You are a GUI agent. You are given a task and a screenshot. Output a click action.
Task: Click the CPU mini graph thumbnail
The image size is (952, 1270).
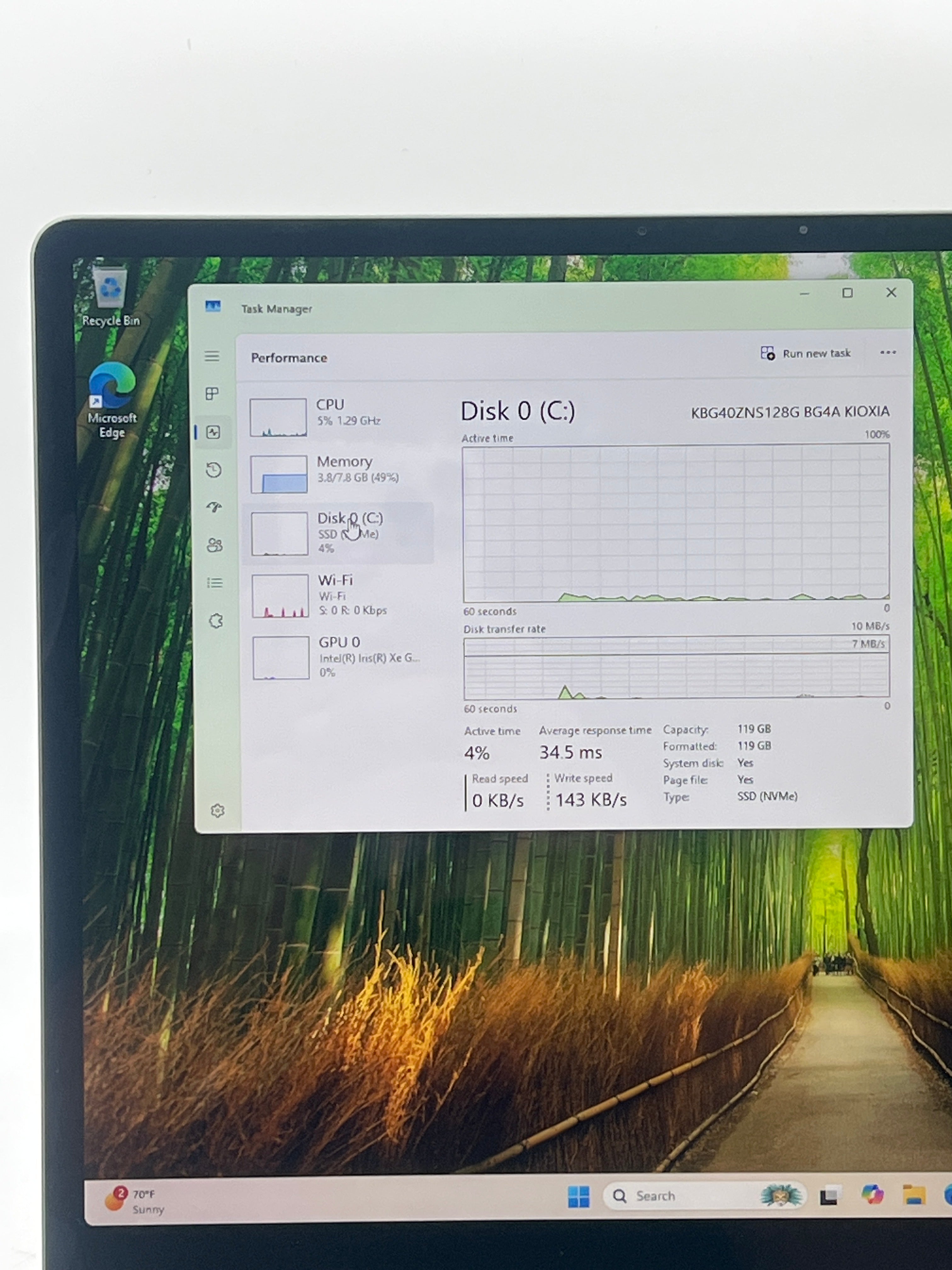pos(278,417)
